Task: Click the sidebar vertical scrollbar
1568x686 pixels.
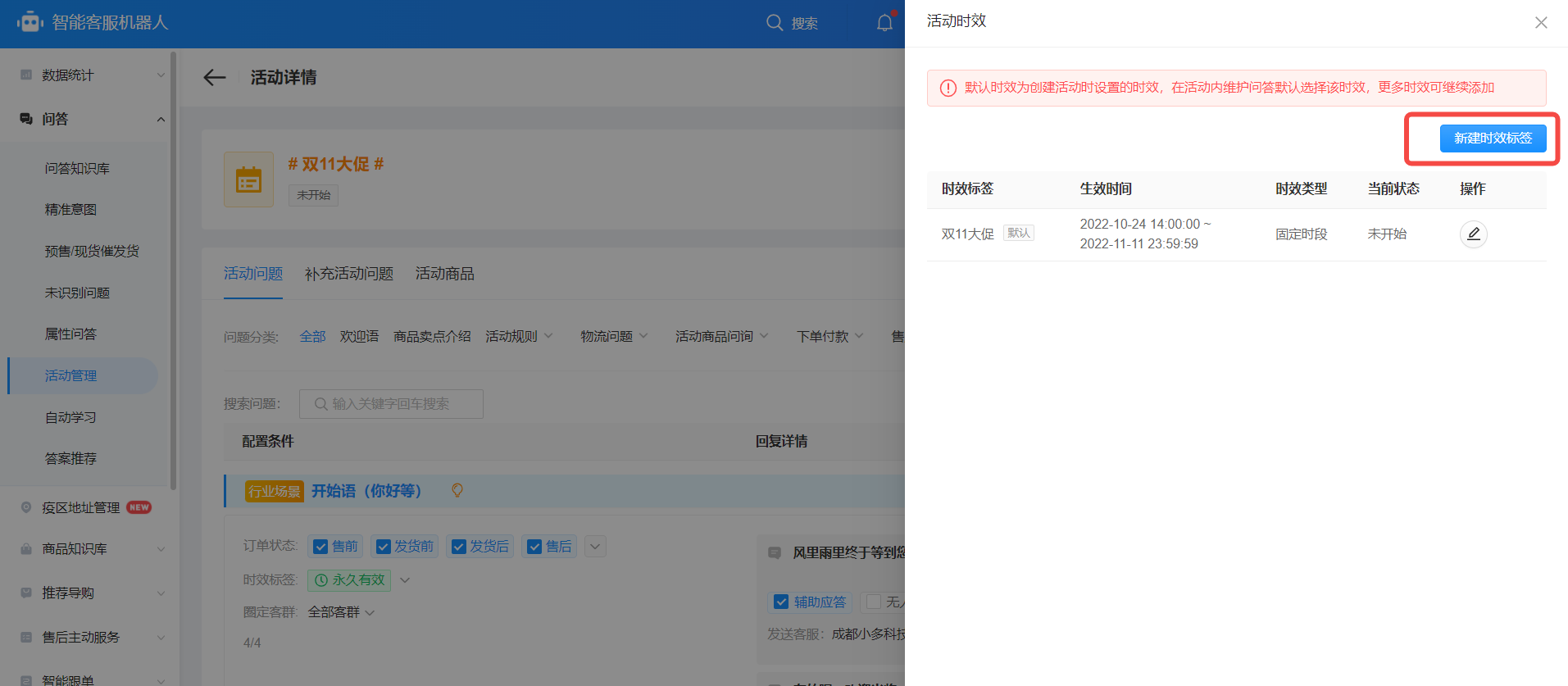Action: (x=173, y=270)
